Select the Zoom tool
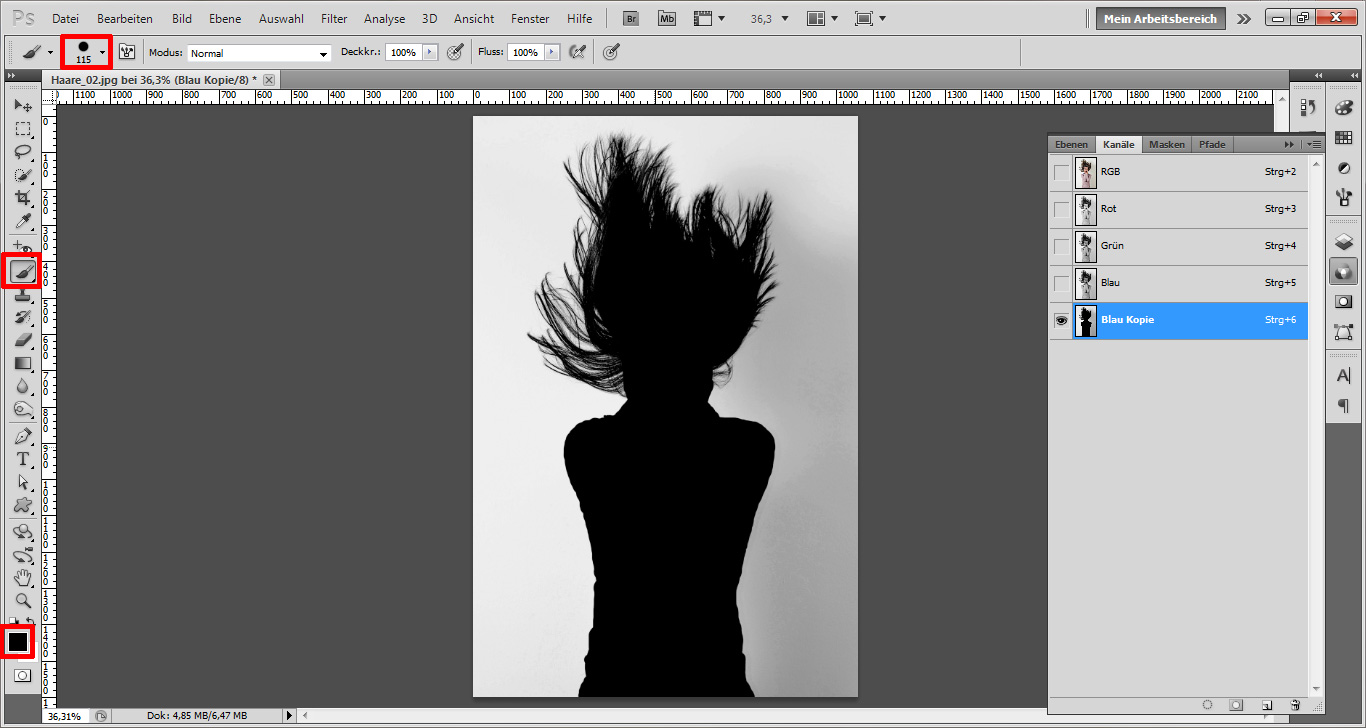Image resolution: width=1366 pixels, height=728 pixels. (24, 601)
